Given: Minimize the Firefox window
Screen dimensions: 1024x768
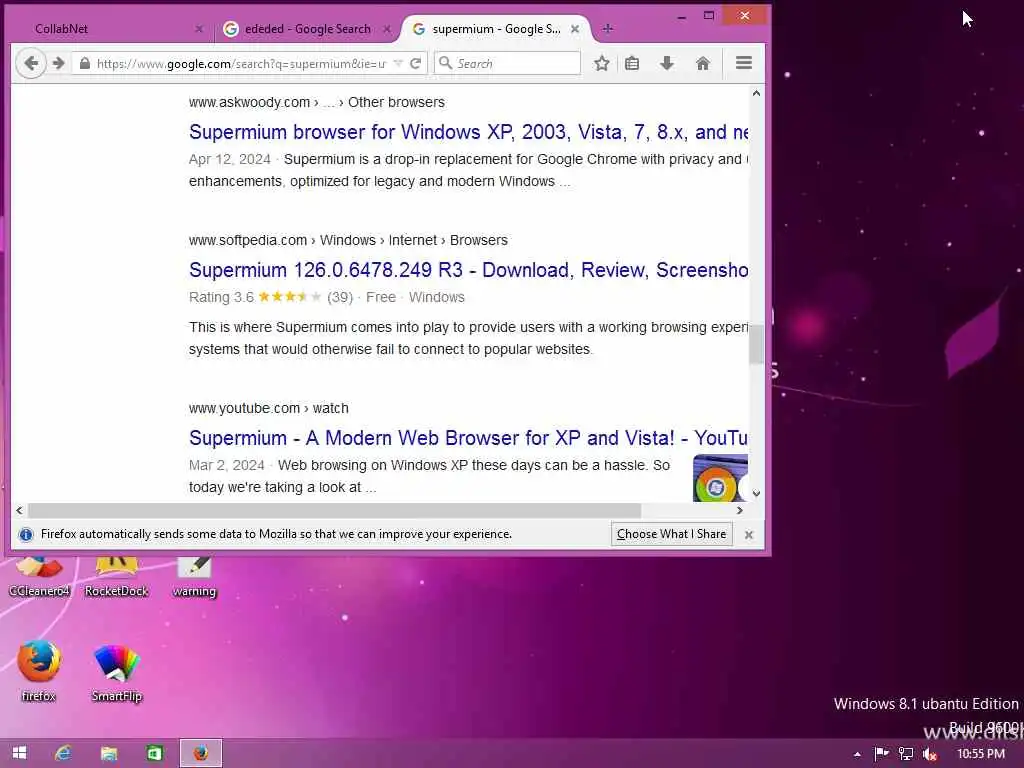Looking at the screenshot, I should (x=682, y=16).
